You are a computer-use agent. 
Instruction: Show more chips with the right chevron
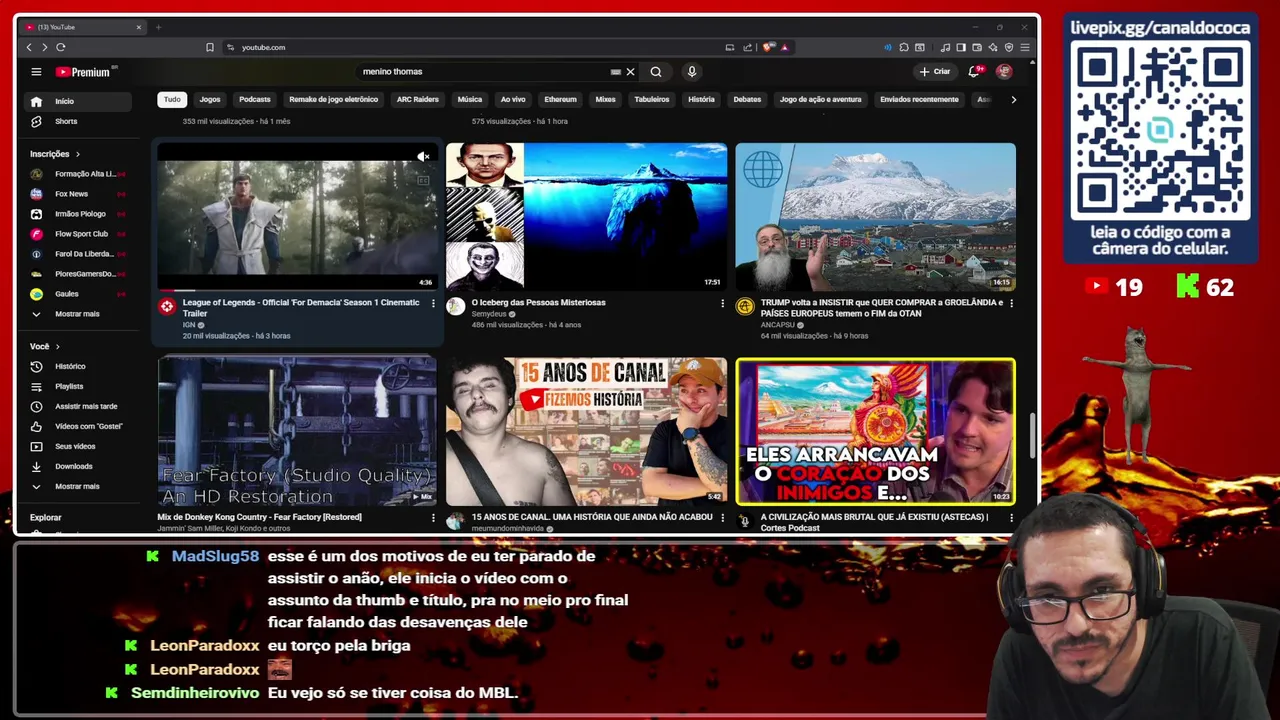(x=1013, y=99)
